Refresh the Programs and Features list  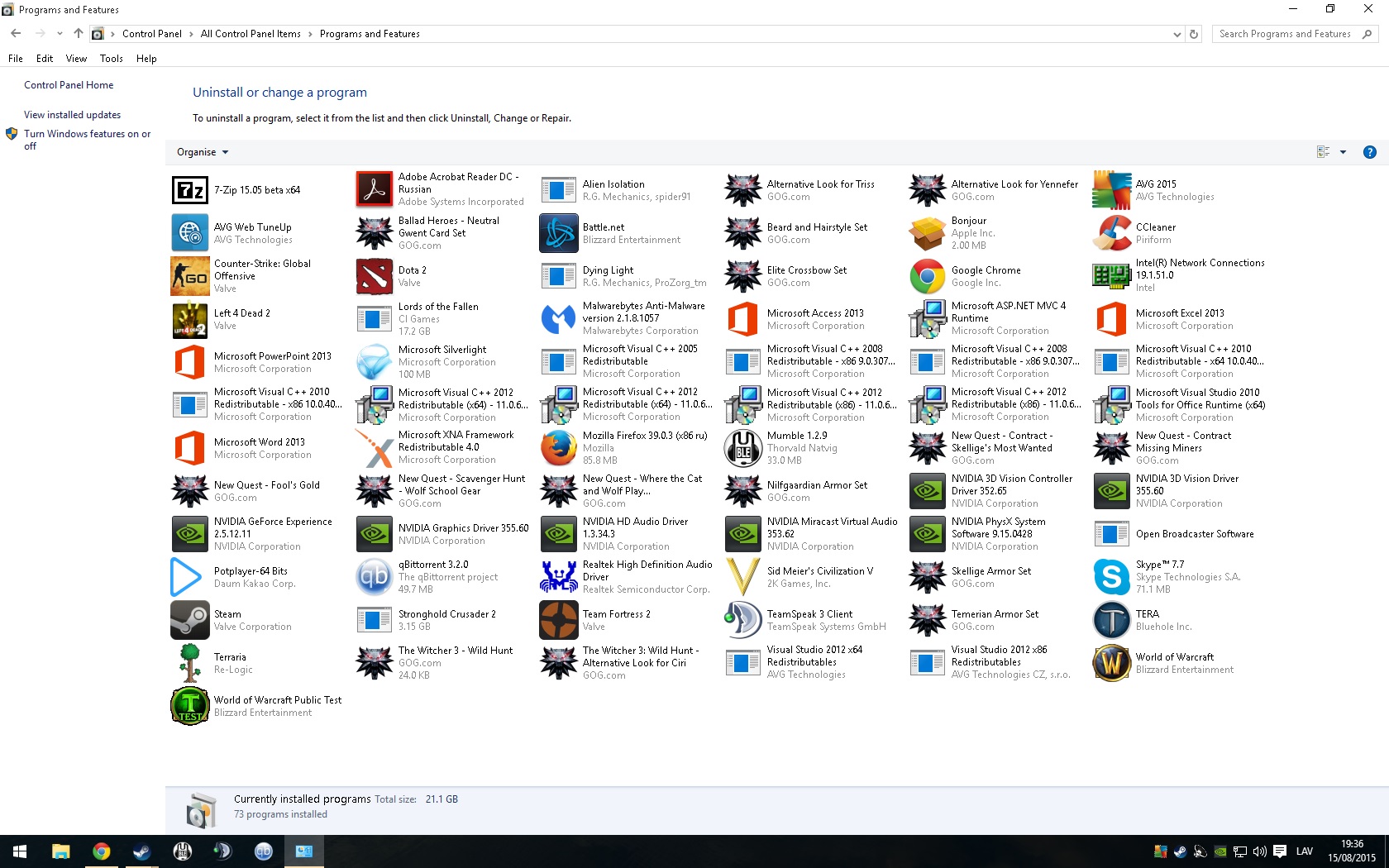pyautogui.click(x=1194, y=34)
